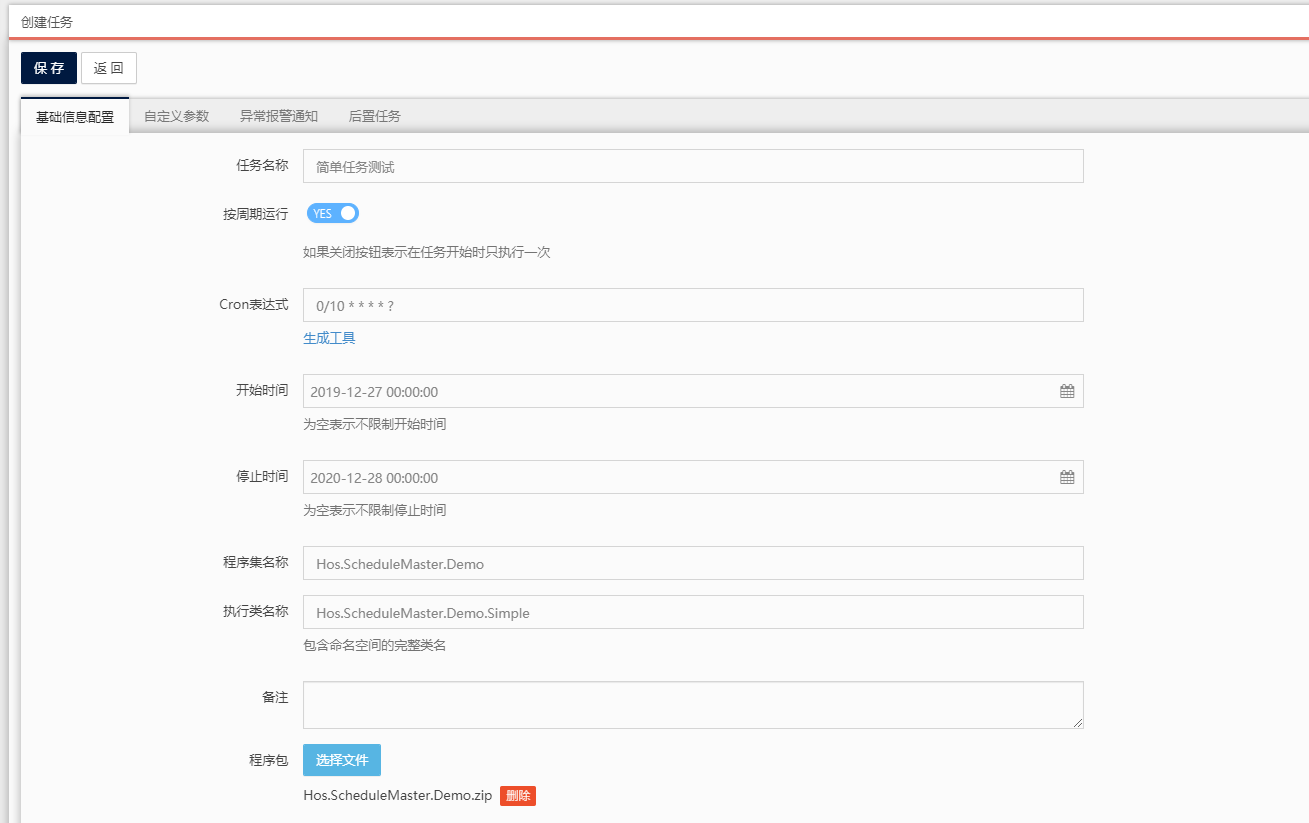Focus the 程序集名称 input field
The width and height of the screenshot is (1309, 823).
click(692, 564)
